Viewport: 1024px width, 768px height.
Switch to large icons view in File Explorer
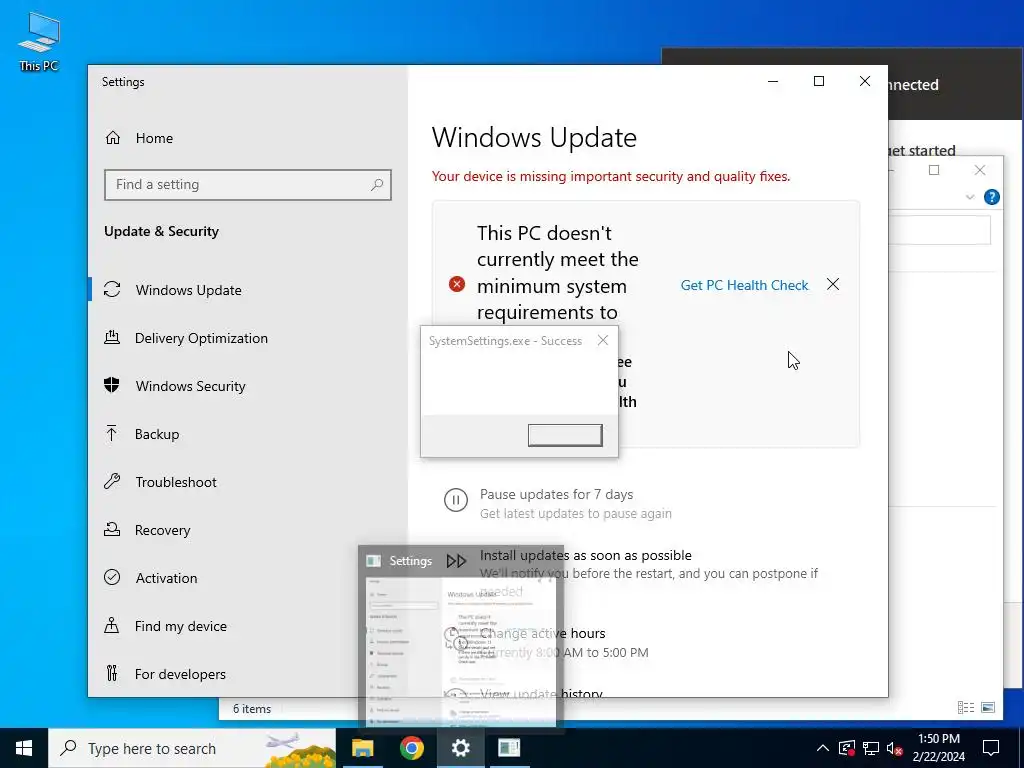coord(988,707)
